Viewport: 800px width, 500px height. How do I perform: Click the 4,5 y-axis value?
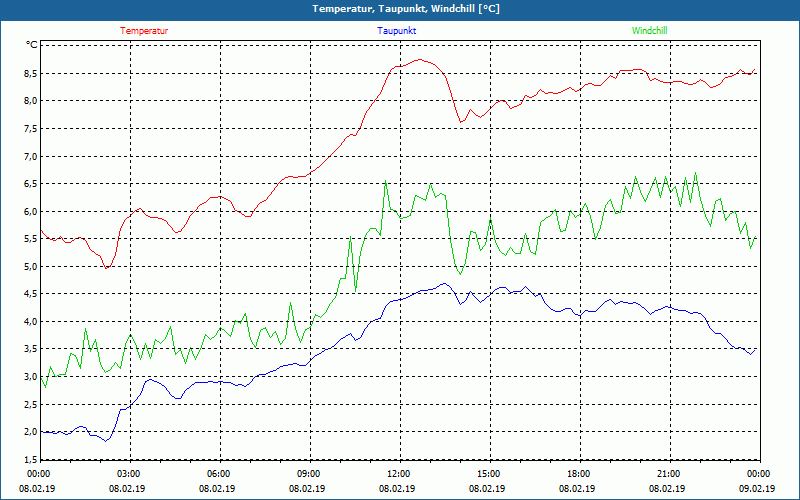pos(31,294)
